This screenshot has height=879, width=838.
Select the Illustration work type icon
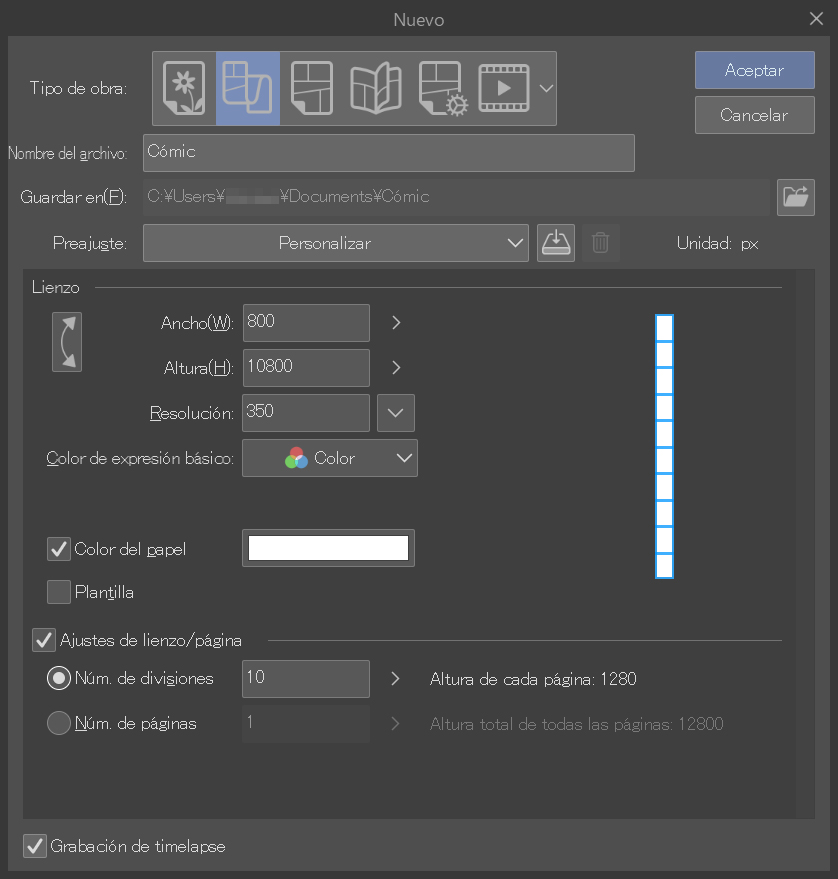pos(184,88)
